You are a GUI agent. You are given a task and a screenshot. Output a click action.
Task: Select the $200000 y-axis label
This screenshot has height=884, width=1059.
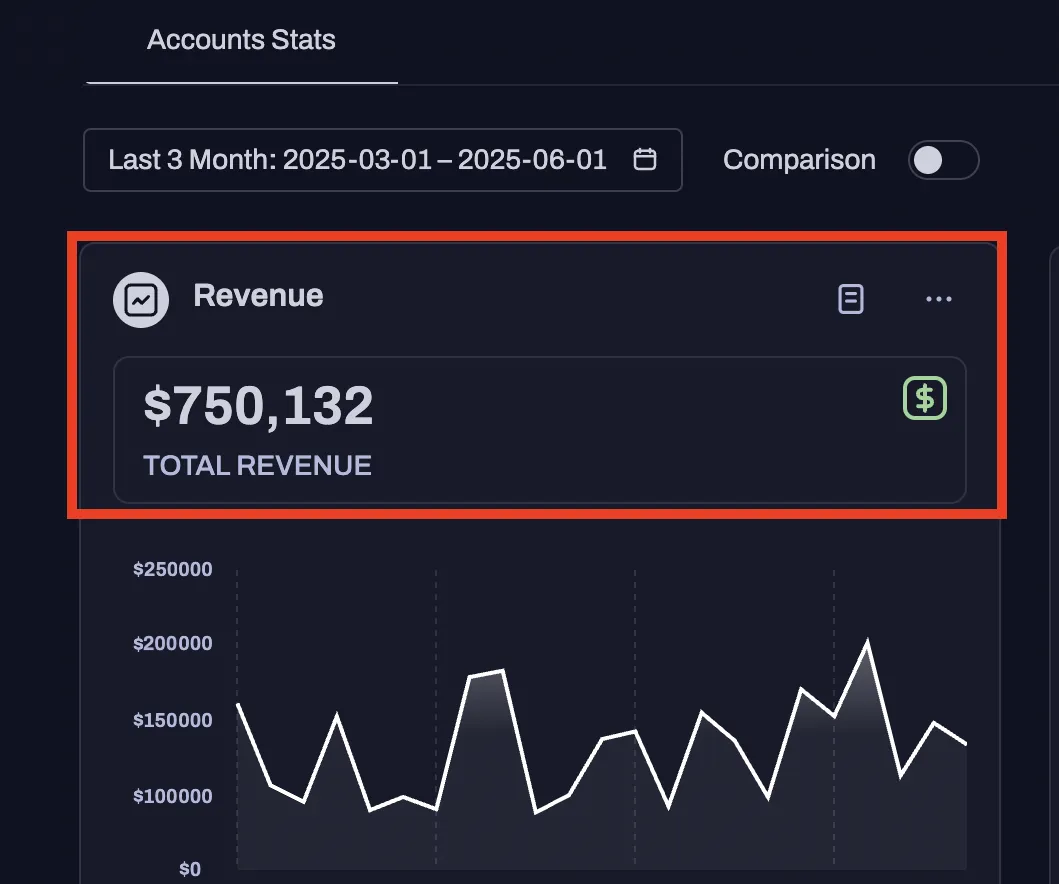pyautogui.click(x=172, y=644)
